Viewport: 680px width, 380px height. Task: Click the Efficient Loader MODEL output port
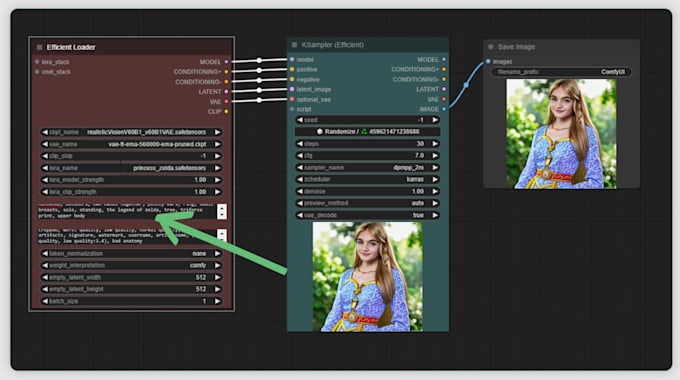[226, 62]
